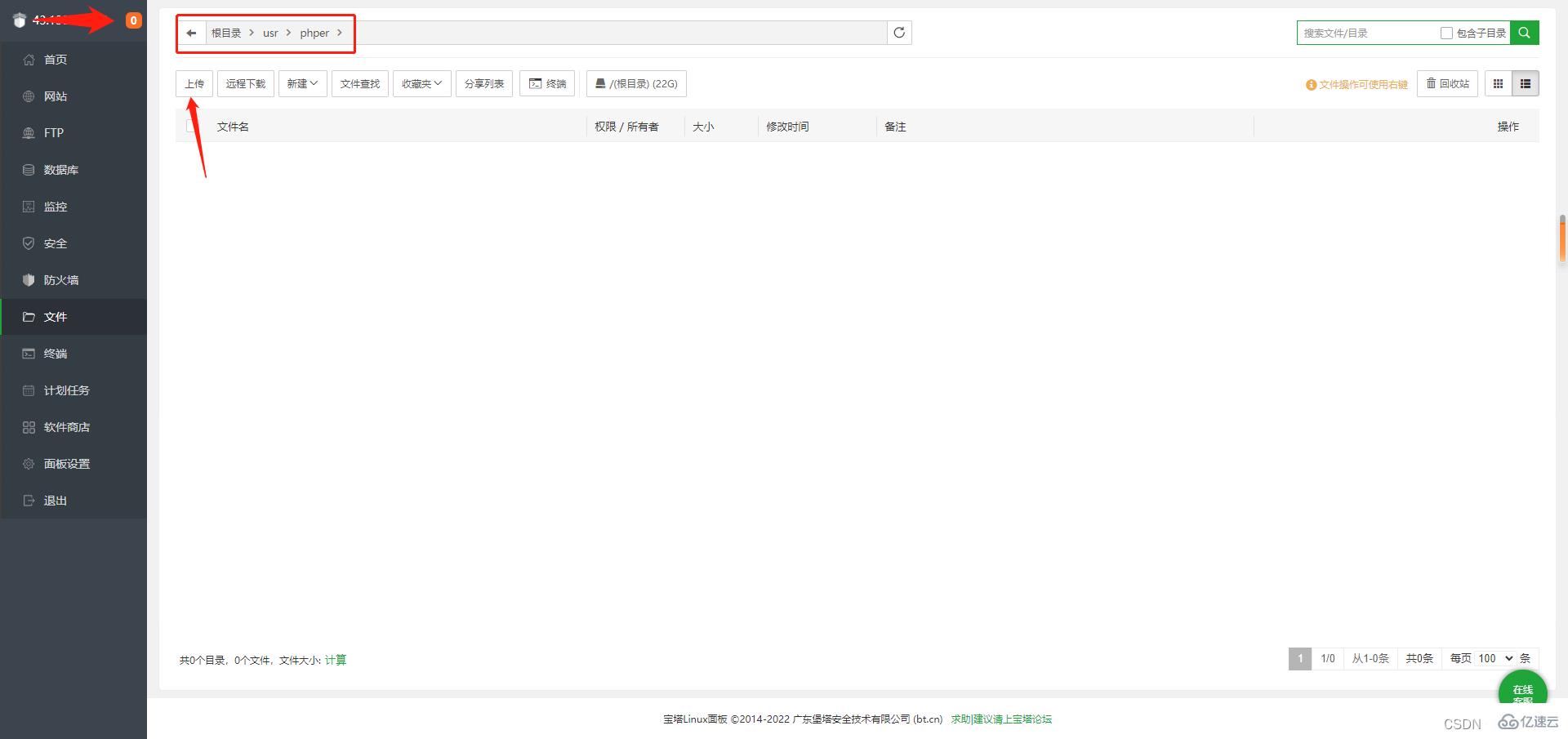Screen dimensions: 1568x739
Task: Click the page vertical scrollbar thumb
Action: pos(1562,238)
